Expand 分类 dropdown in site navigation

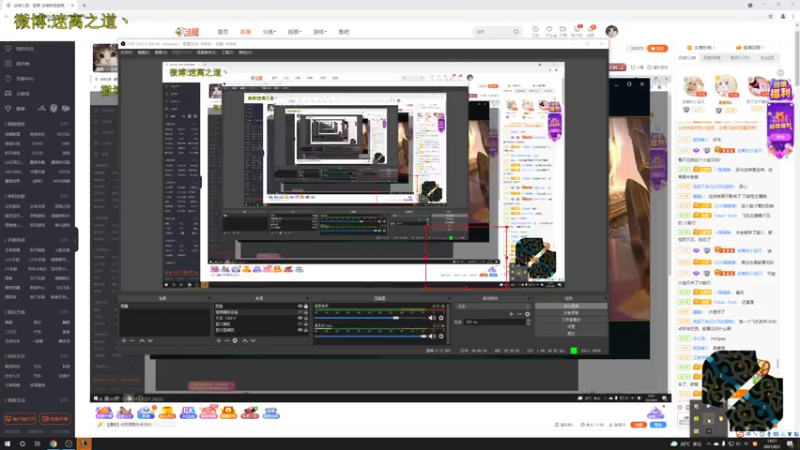pos(269,32)
